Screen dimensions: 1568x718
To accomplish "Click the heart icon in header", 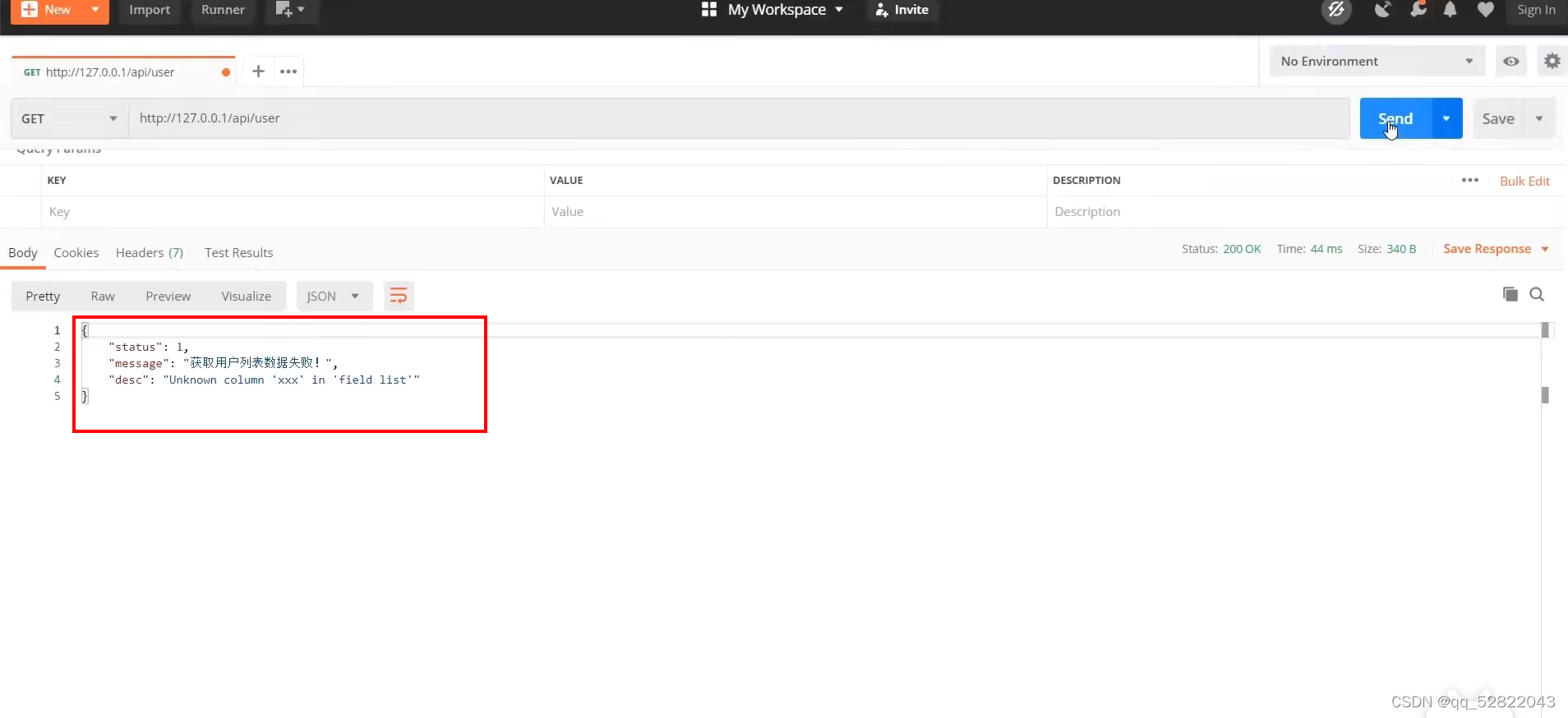I will point(1486,10).
